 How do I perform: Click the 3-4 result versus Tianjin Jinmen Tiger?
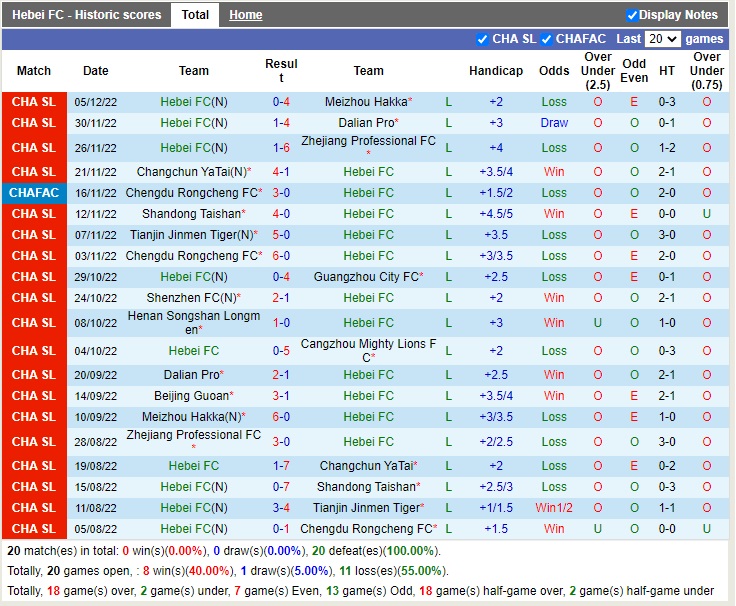pos(281,508)
